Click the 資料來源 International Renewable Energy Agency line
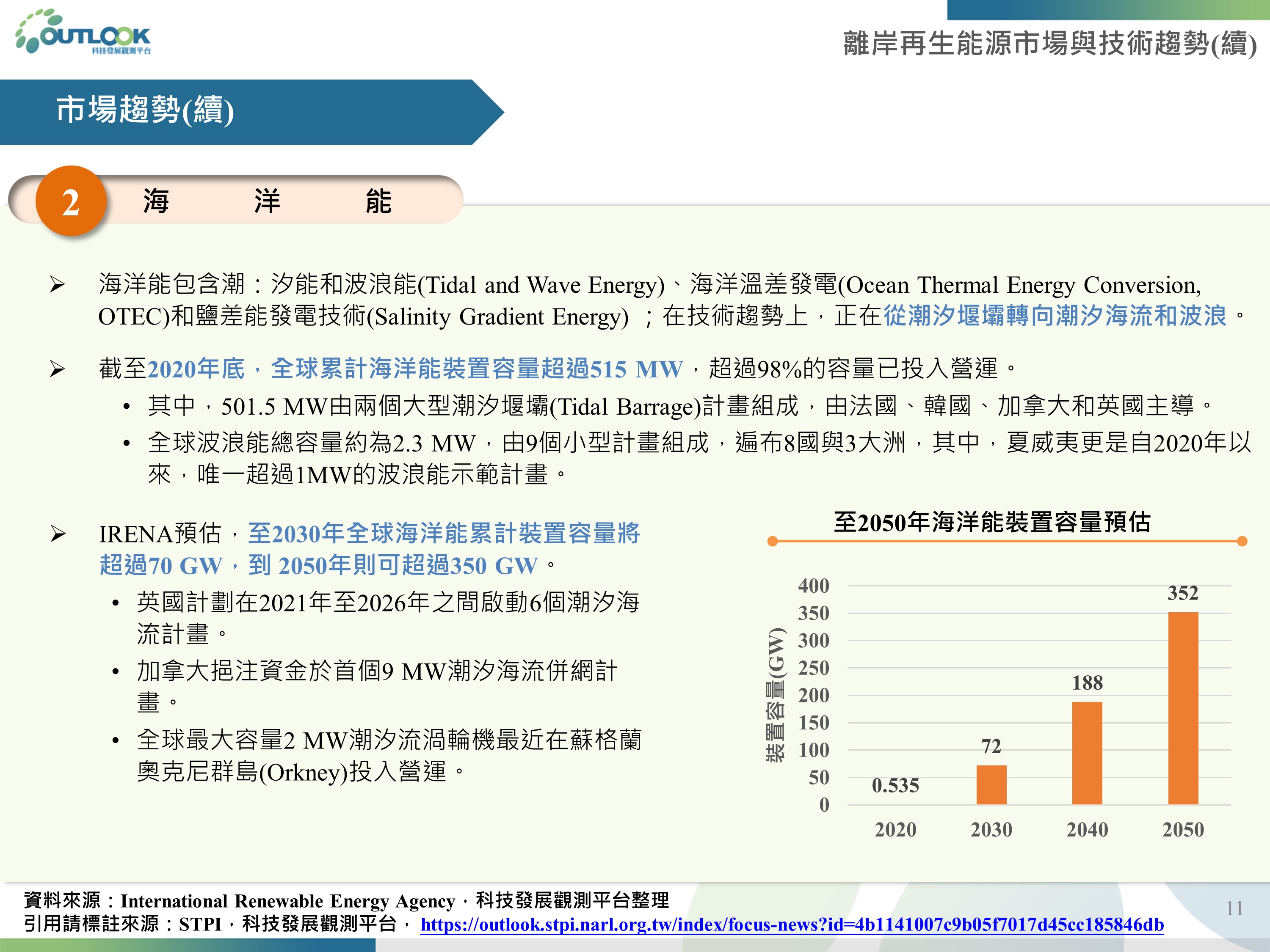Screen dimensions: 1270x952 click(x=345, y=900)
